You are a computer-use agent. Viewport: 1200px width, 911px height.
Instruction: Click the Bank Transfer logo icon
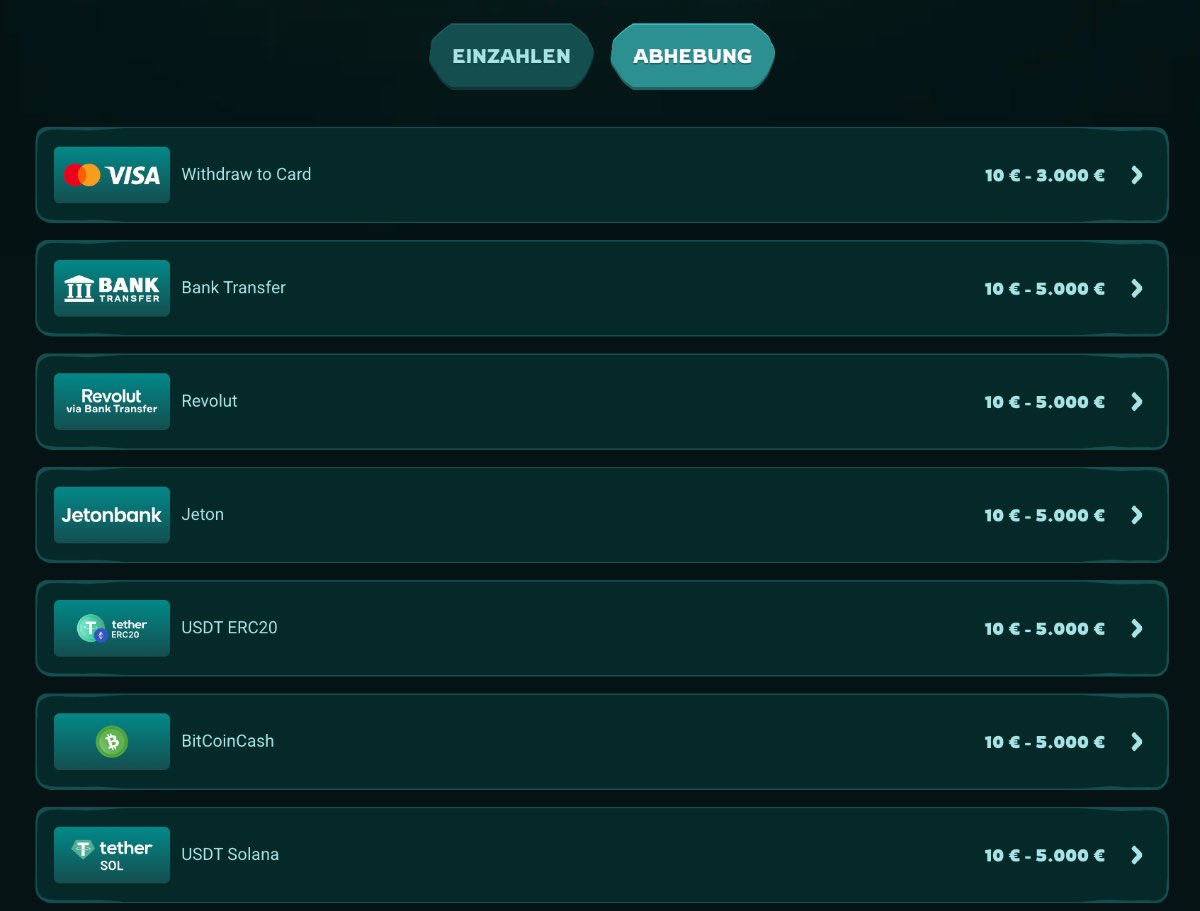click(x=112, y=288)
